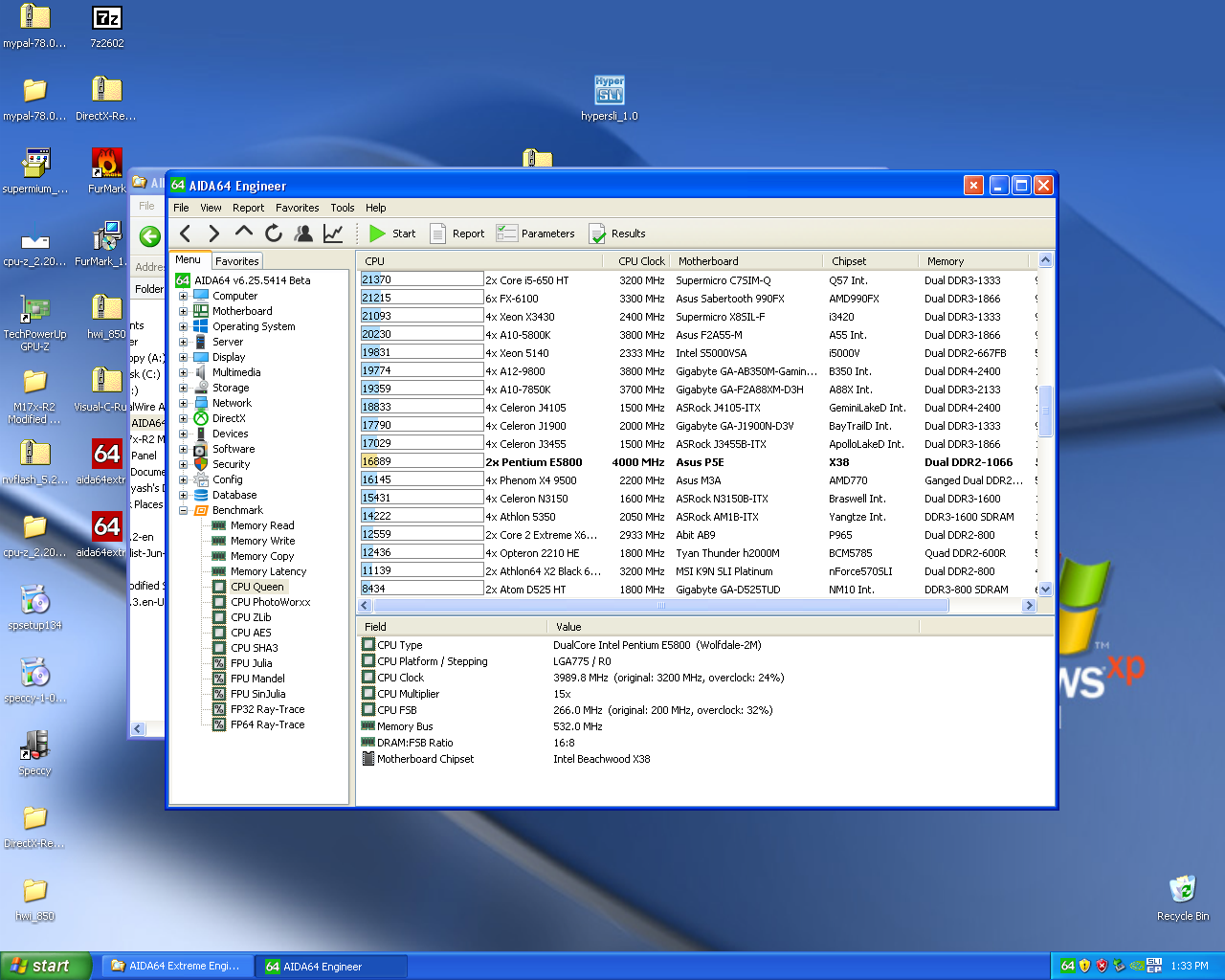Select the CPU ZLib benchmark
Image resolution: width=1225 pixels, height=980 pixels.
click(251, 617)
